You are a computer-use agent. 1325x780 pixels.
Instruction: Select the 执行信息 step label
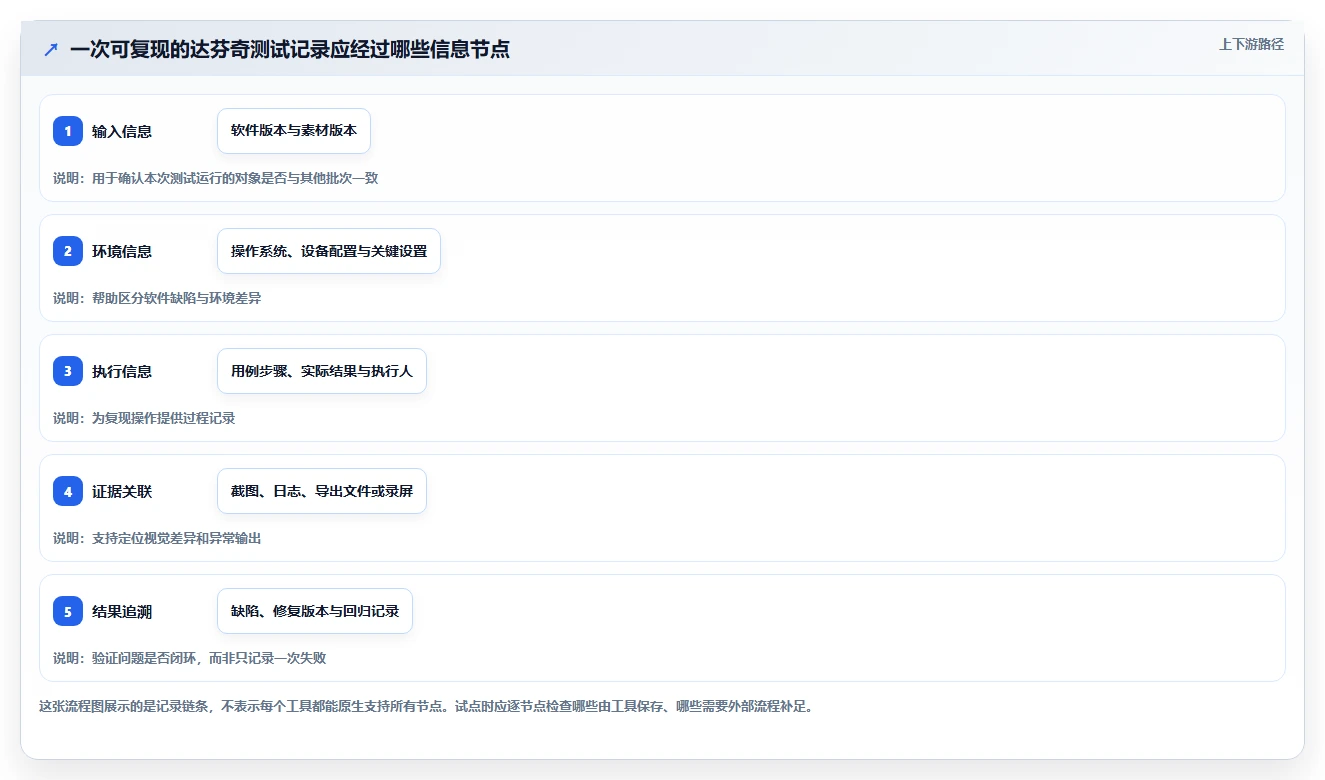click(x=122, y=371)
